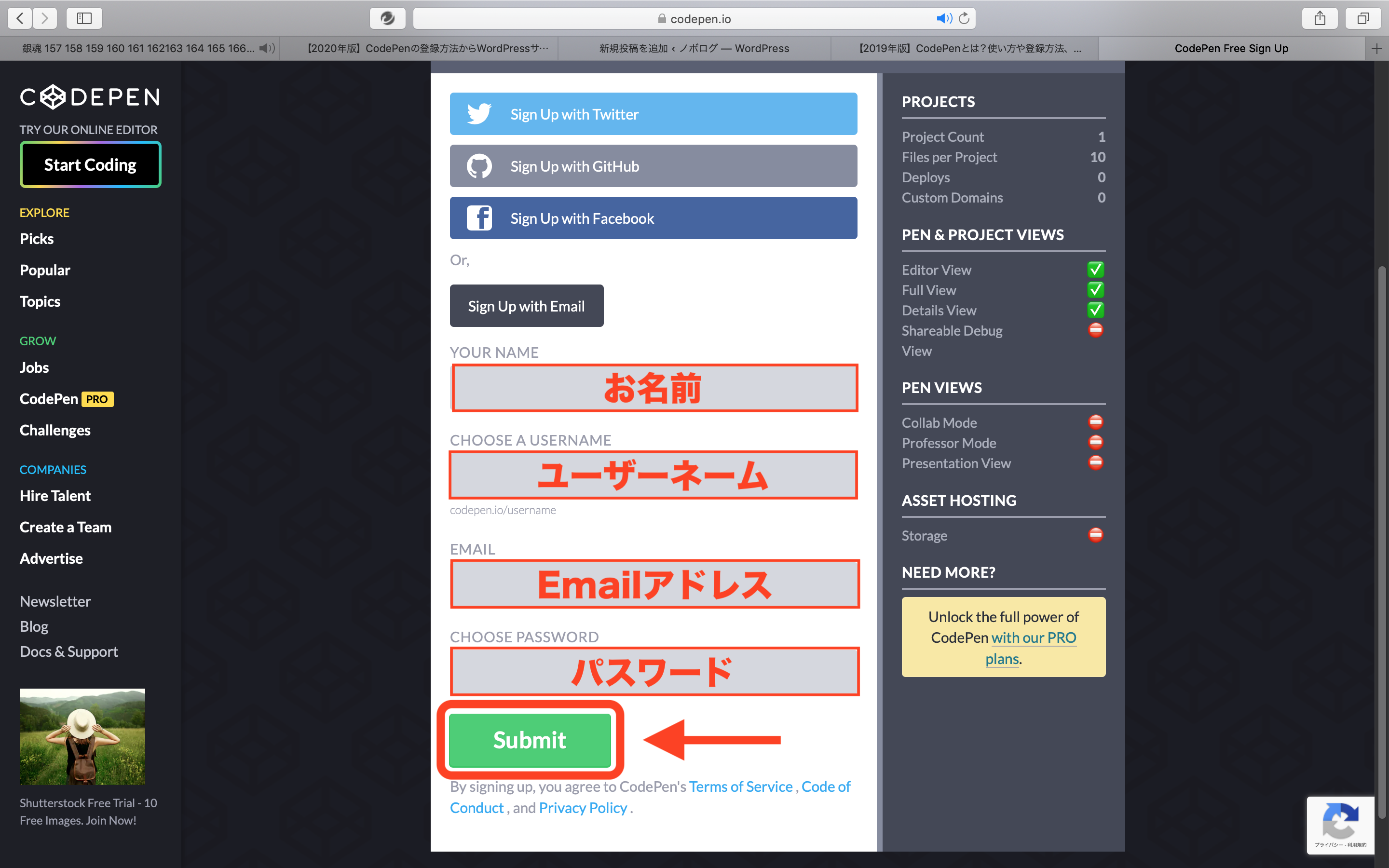Click the Twitter bird icon
Viewport: 1389px width, 868px height.
pos(479,114)
